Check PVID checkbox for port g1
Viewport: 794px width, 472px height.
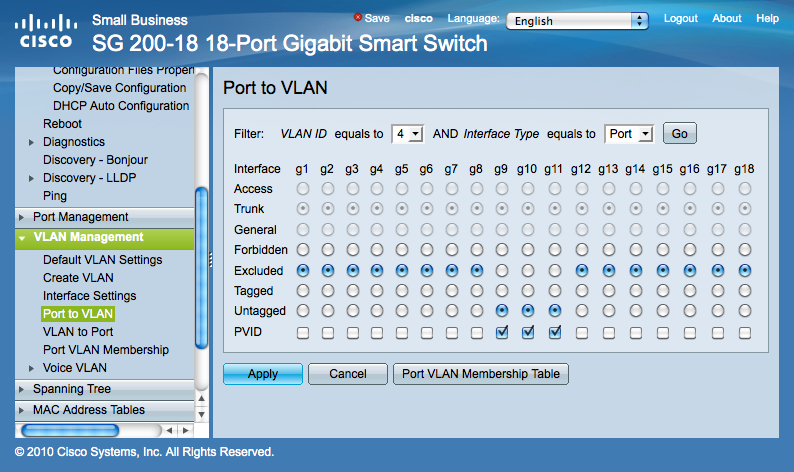(303, 333)
